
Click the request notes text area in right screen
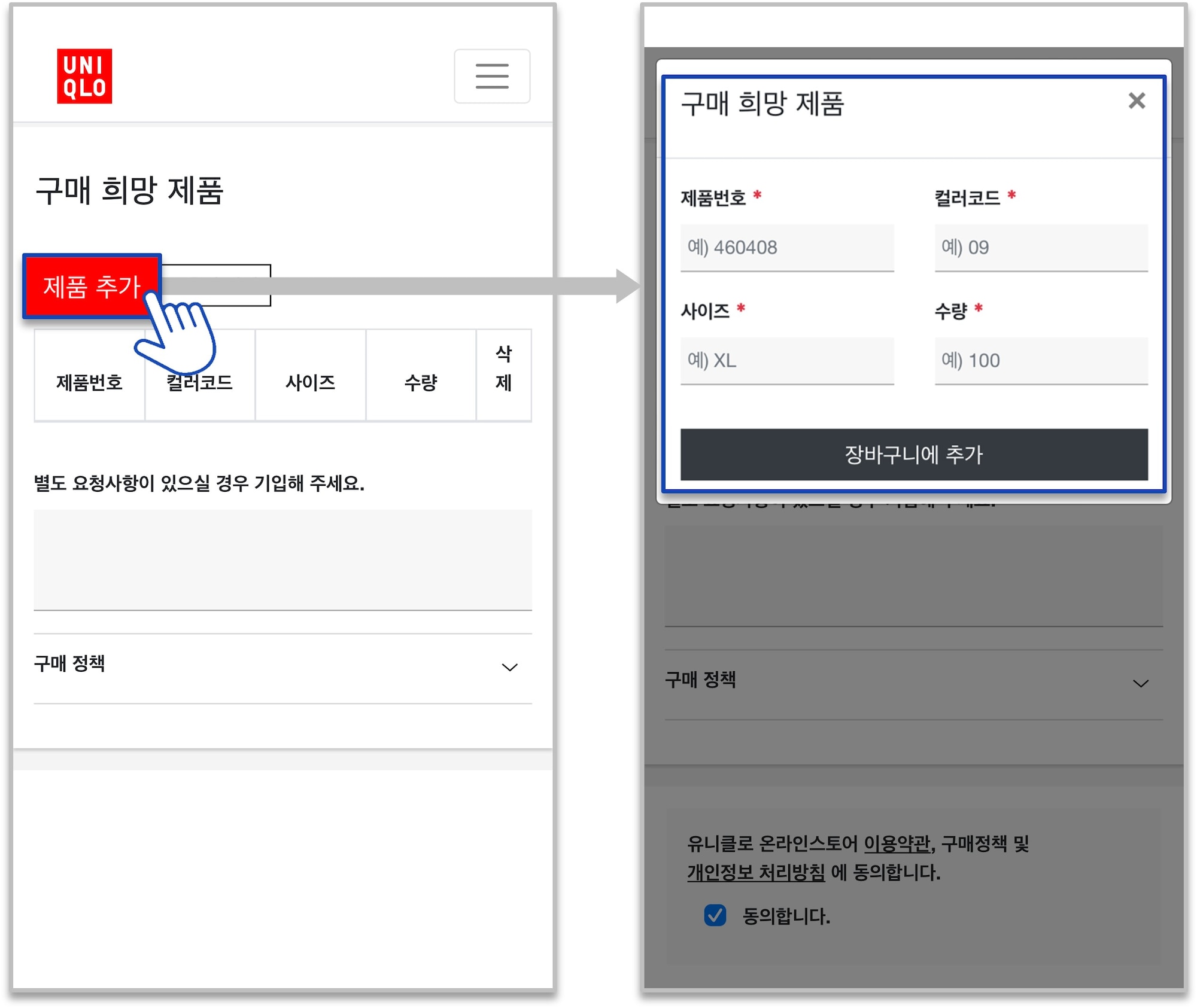click(914, 576)
